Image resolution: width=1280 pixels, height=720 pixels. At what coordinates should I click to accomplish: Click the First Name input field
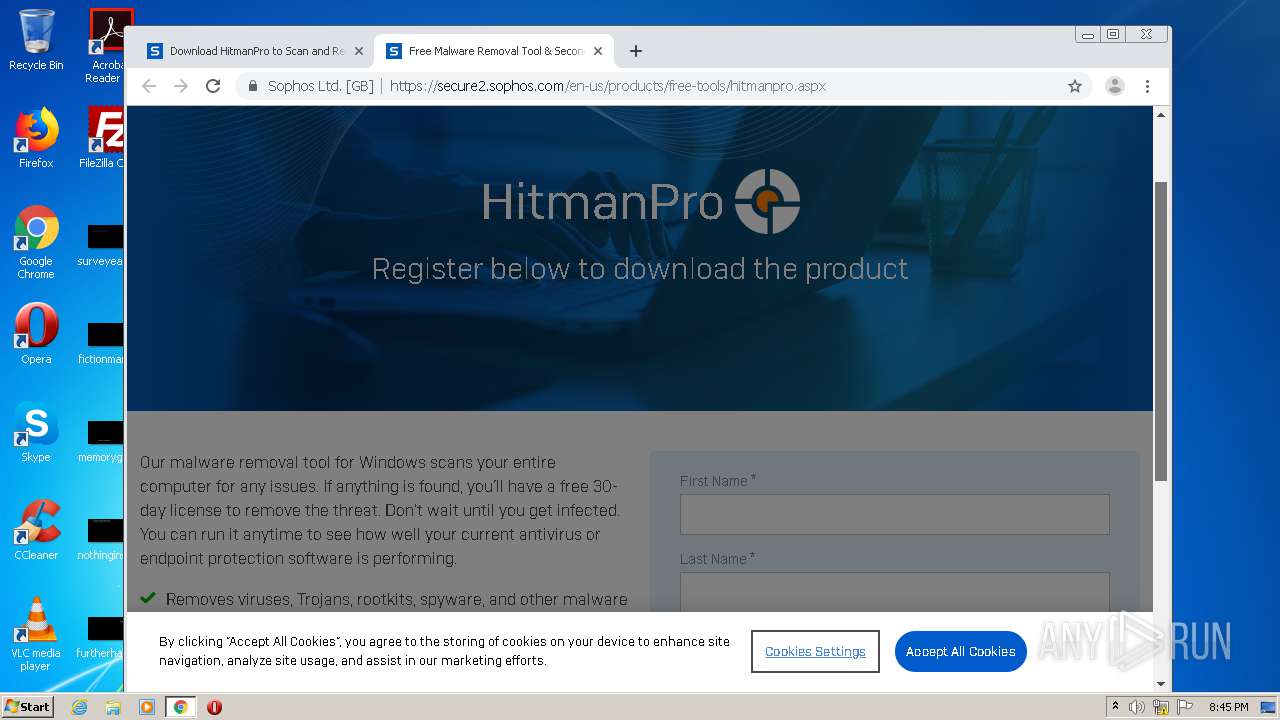pyautogui.click(x=895, y=514)
